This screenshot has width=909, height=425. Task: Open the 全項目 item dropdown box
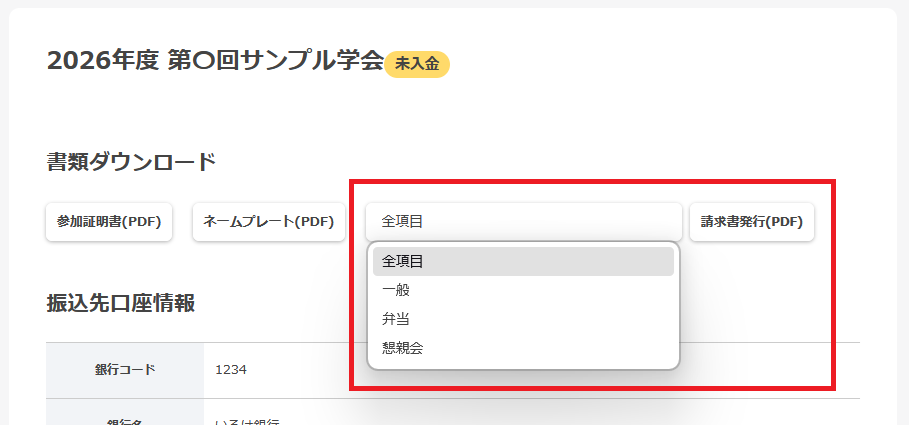pyautogui.click(x=523, y=222)
